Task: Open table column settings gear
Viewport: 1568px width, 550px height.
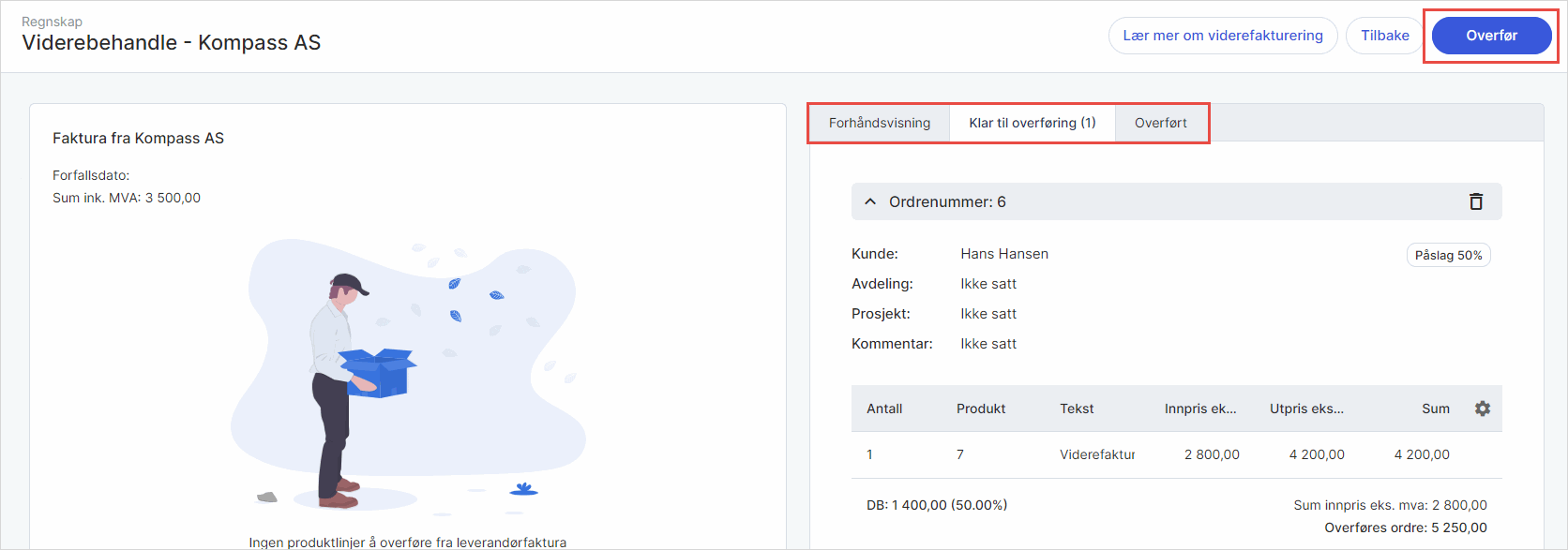Action: tap(1482, 409)
